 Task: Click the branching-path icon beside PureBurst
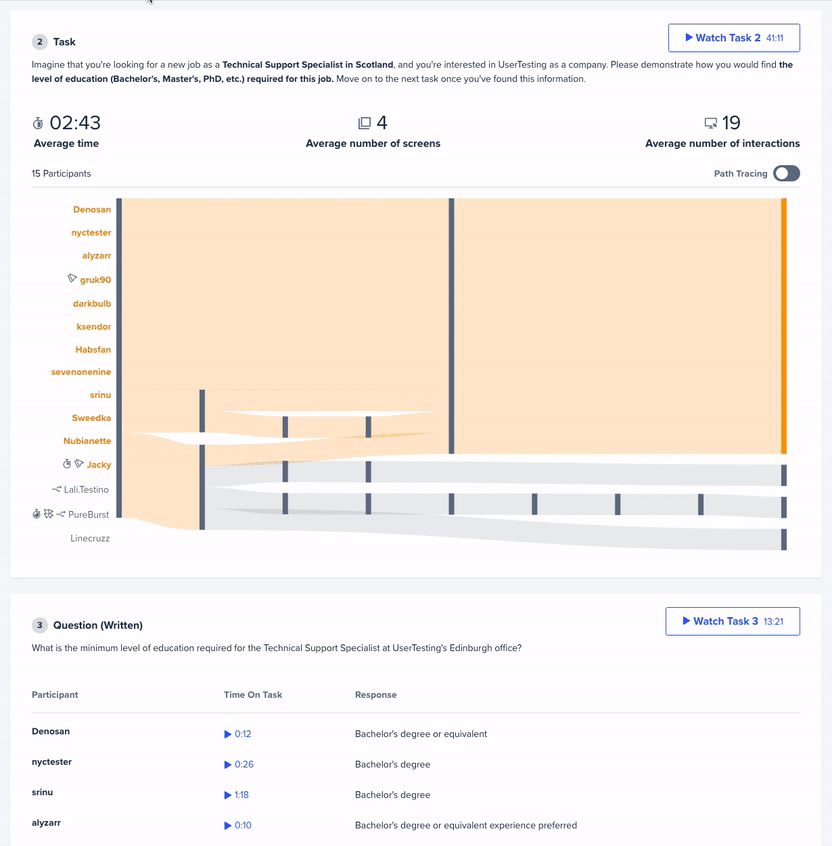(61, 514)
